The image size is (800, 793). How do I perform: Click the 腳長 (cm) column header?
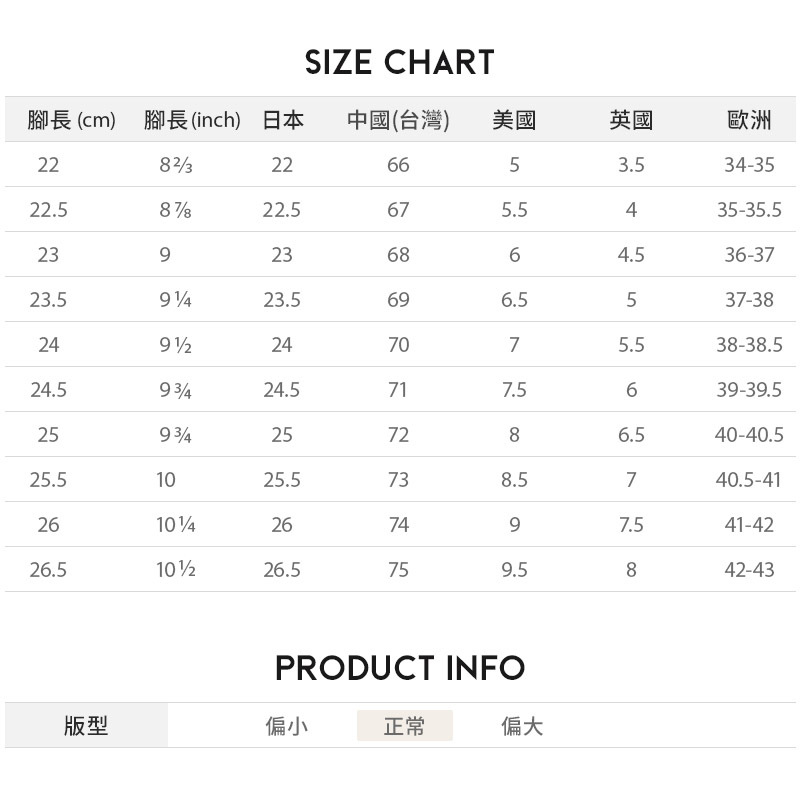point(72,121)
